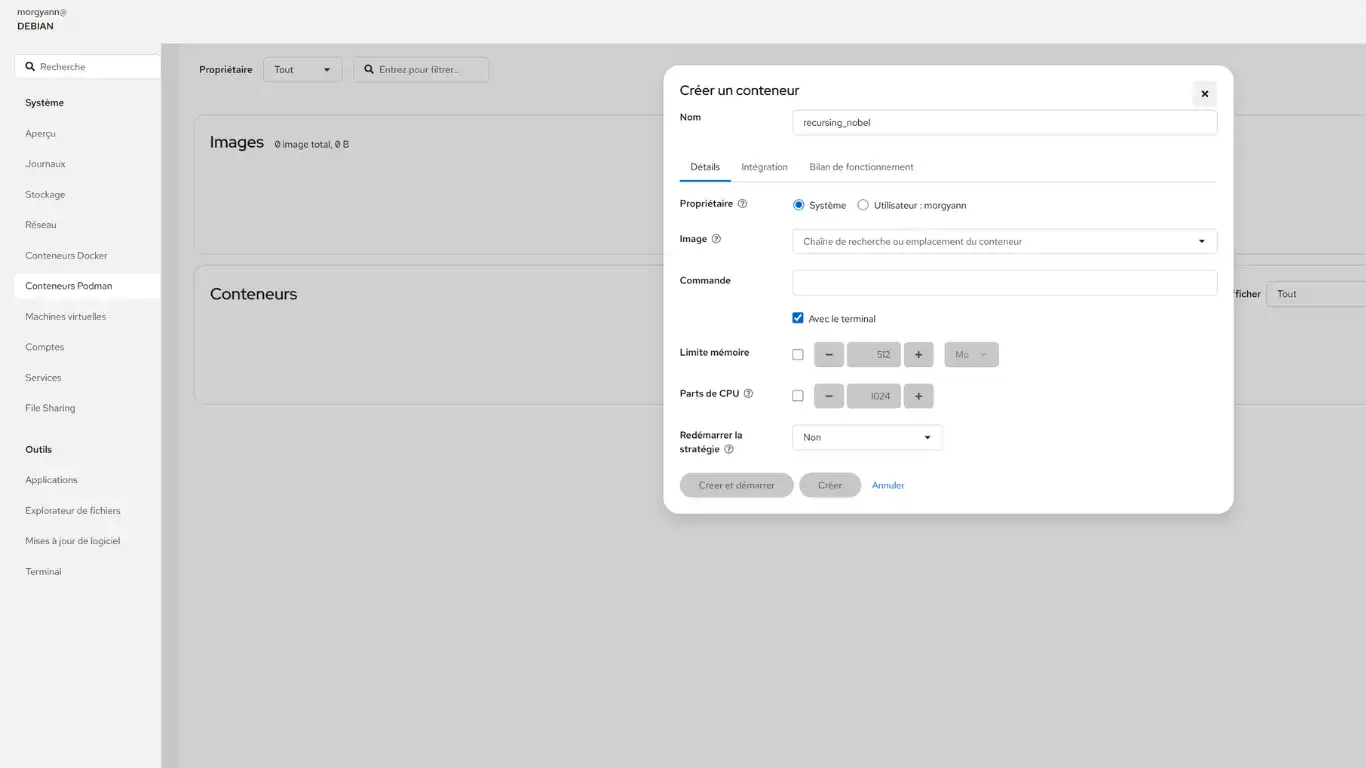
Task: Increase CPU shares with plus button
Action: tap(918, 396)
